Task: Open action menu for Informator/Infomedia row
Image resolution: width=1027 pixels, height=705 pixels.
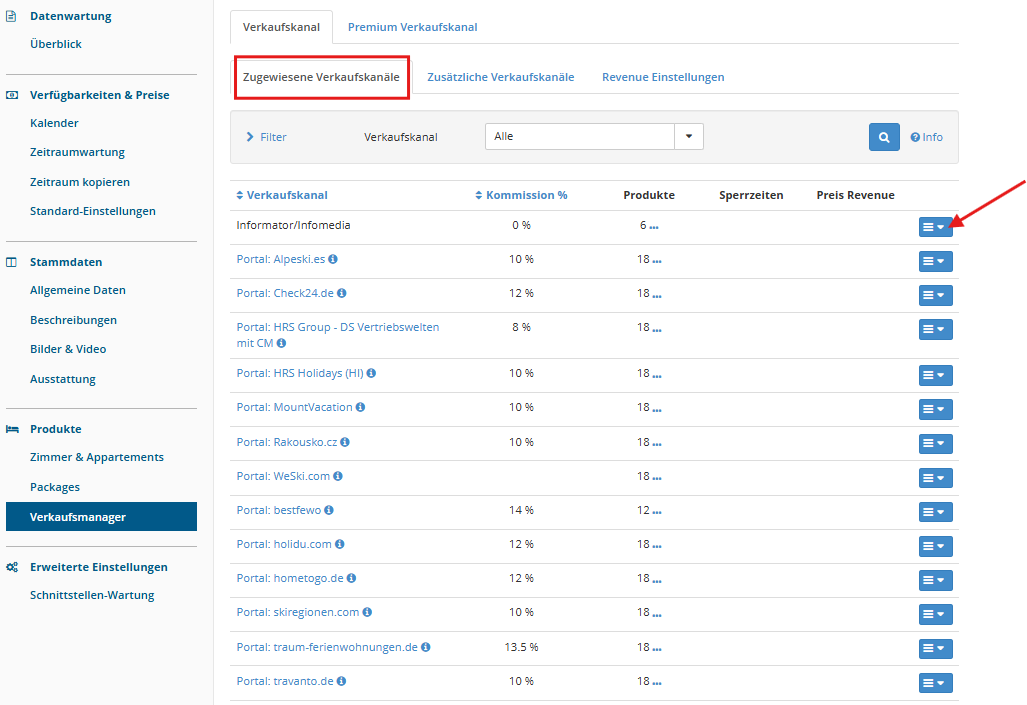Action: click(935, 227)
